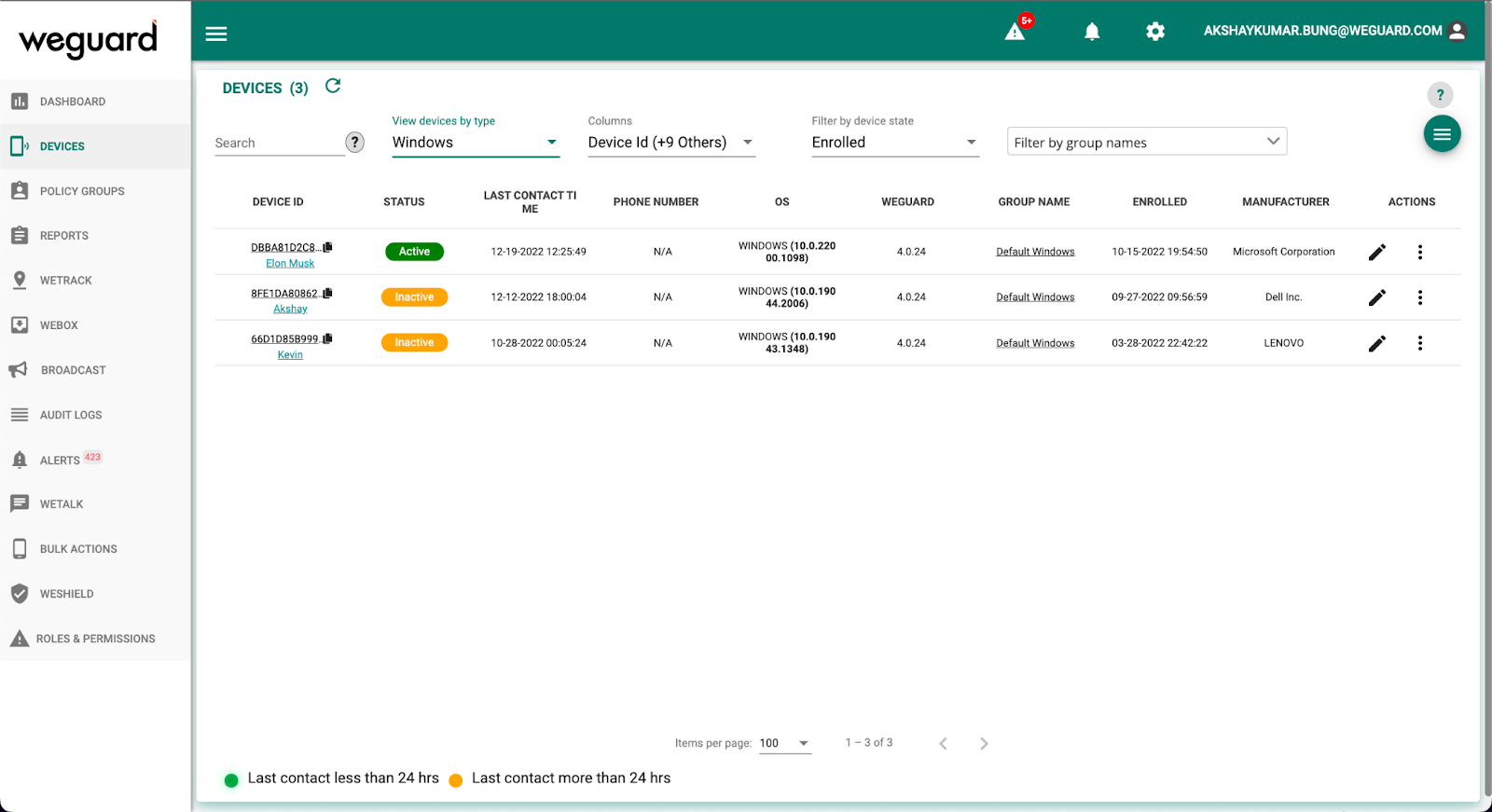Open the Columns dropdown
Image resolution: width=1492 pixels, height=812 pixels.
pos(671,143)
